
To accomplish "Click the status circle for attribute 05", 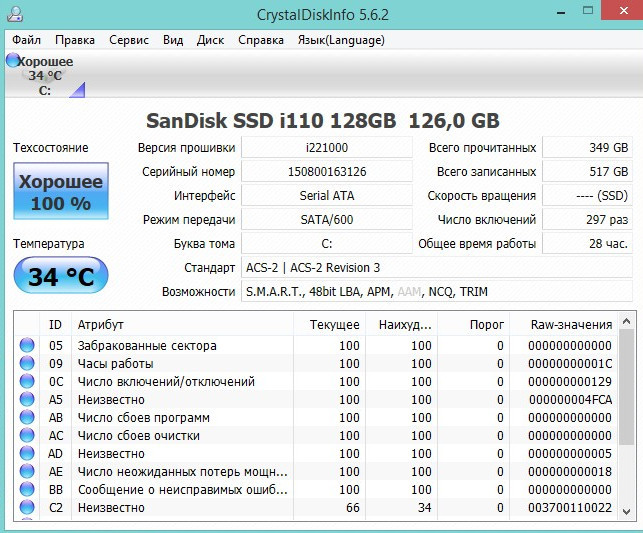I will (27, 345).
